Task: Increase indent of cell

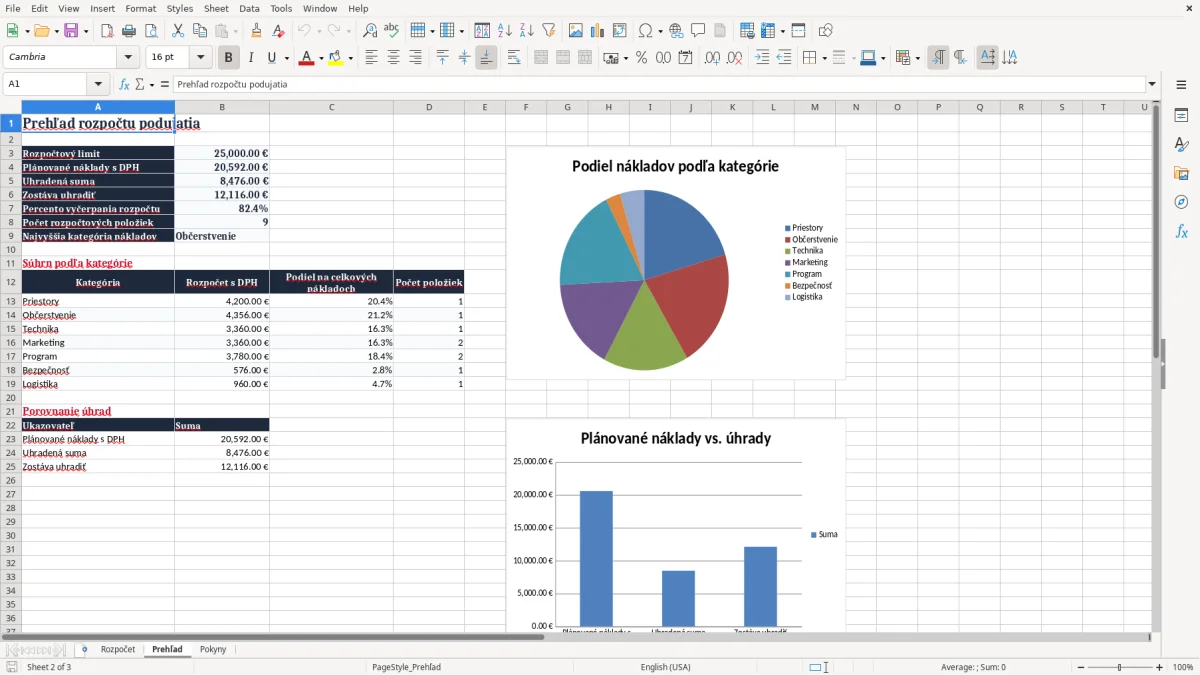Action: click(762, 58)
